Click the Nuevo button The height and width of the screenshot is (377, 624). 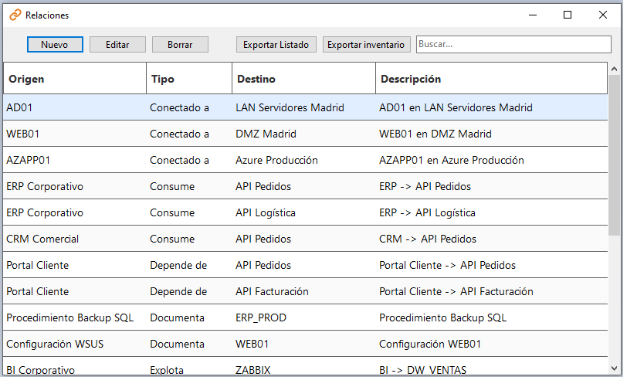pos(55,45)
